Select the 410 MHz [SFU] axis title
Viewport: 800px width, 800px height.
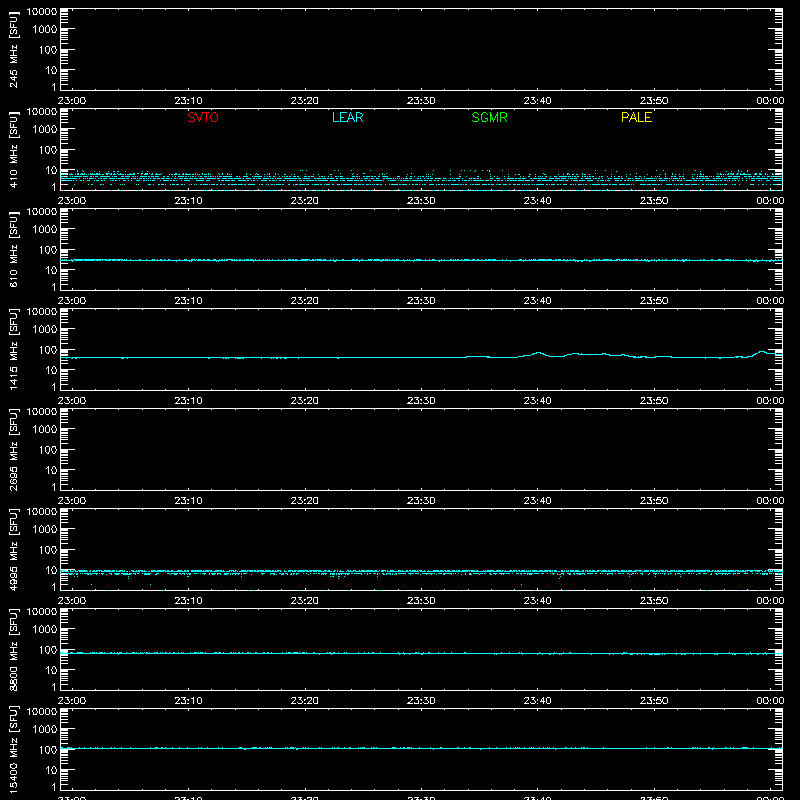13,149
